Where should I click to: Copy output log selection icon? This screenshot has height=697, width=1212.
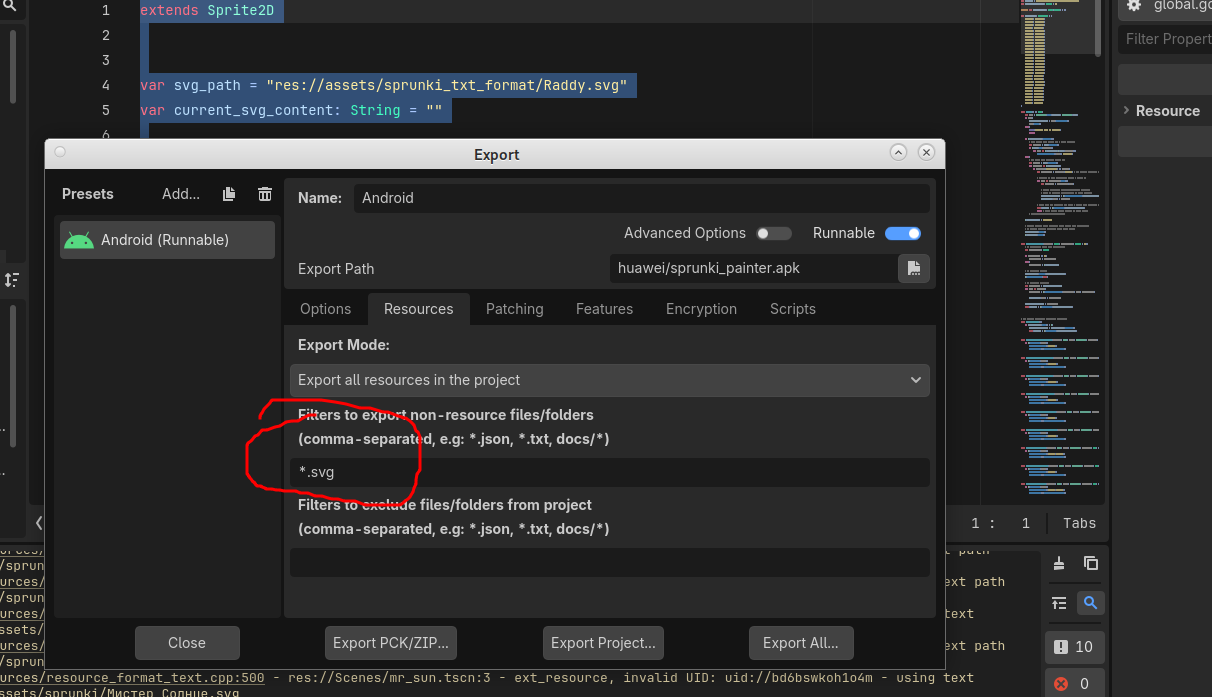click(1091, 563)
